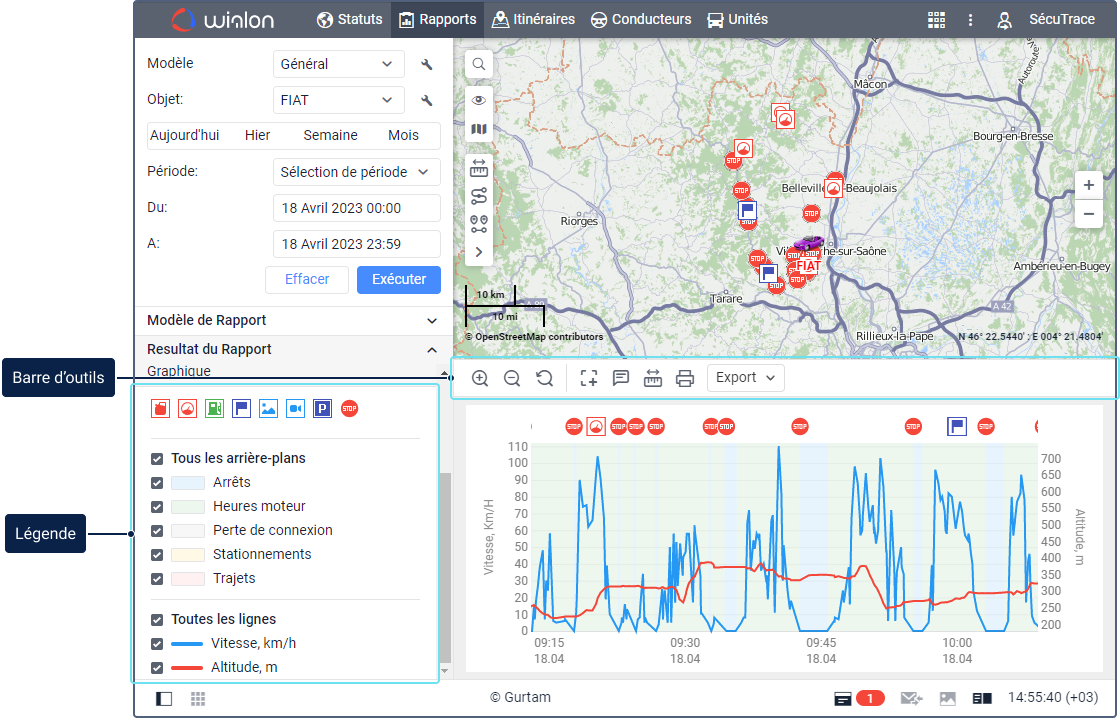The width and height of the screenshot is (1120, 718).
Task: Click the Stationnements yellow color swatch
Action: pos(188,555)
